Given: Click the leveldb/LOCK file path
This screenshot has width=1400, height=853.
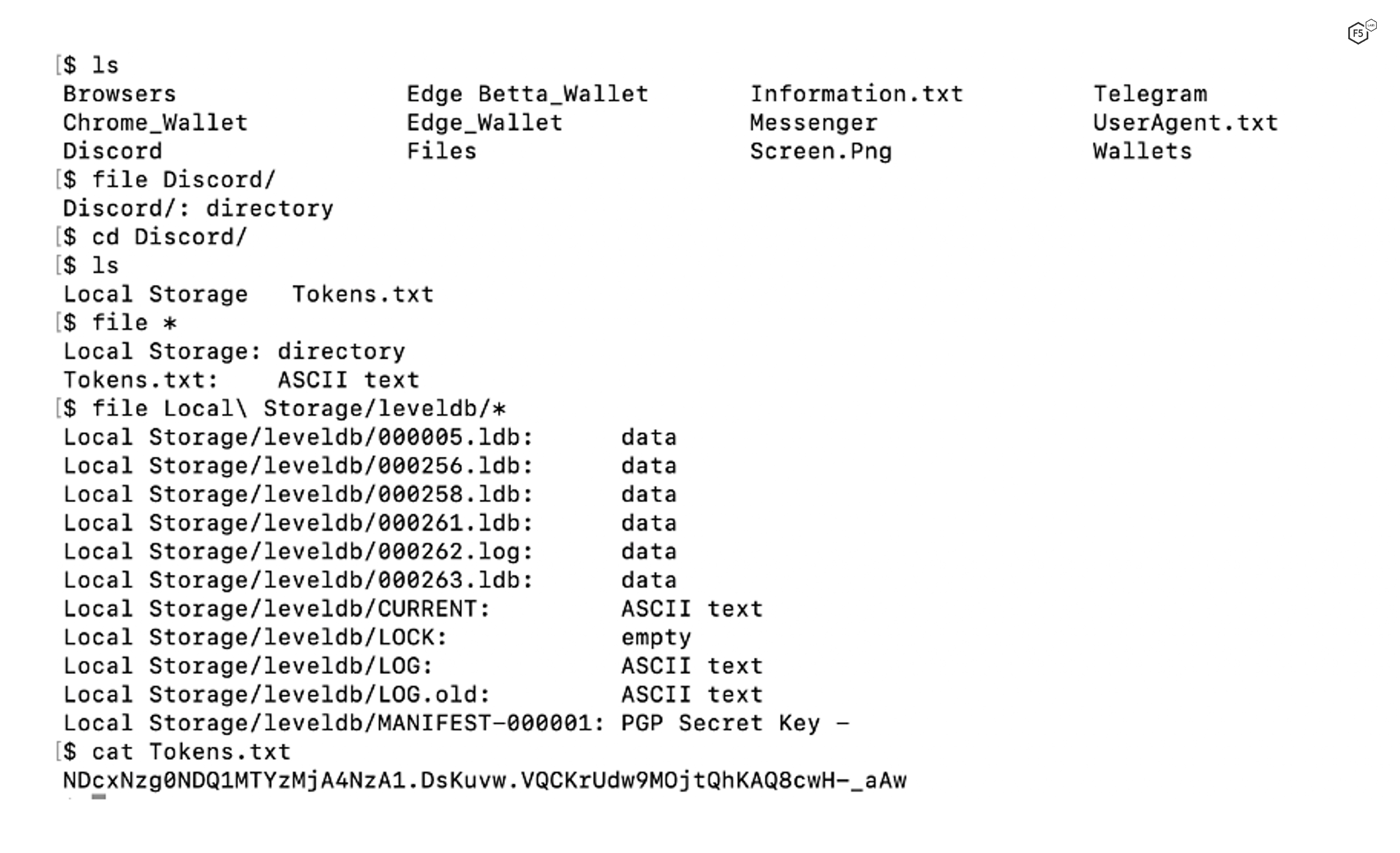Looking at the screenshot, I should click(x=255, y=637).
